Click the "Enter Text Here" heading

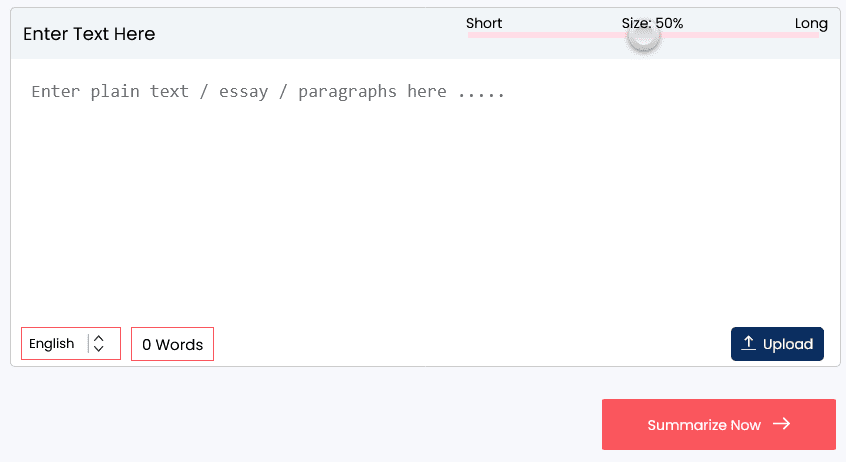click(89, 34)
